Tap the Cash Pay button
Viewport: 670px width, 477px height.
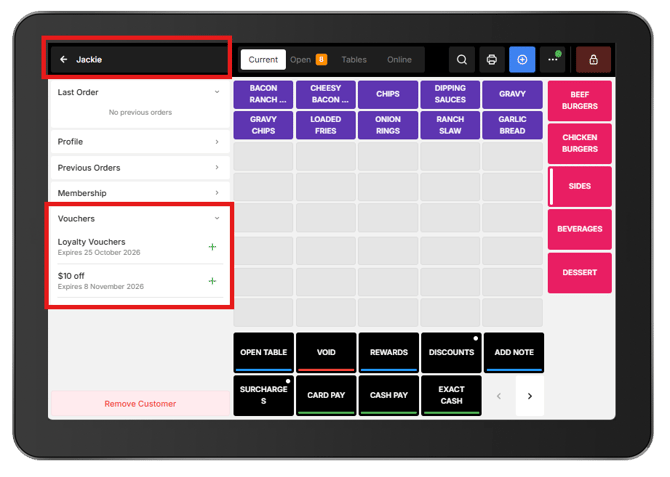[389, 395]
